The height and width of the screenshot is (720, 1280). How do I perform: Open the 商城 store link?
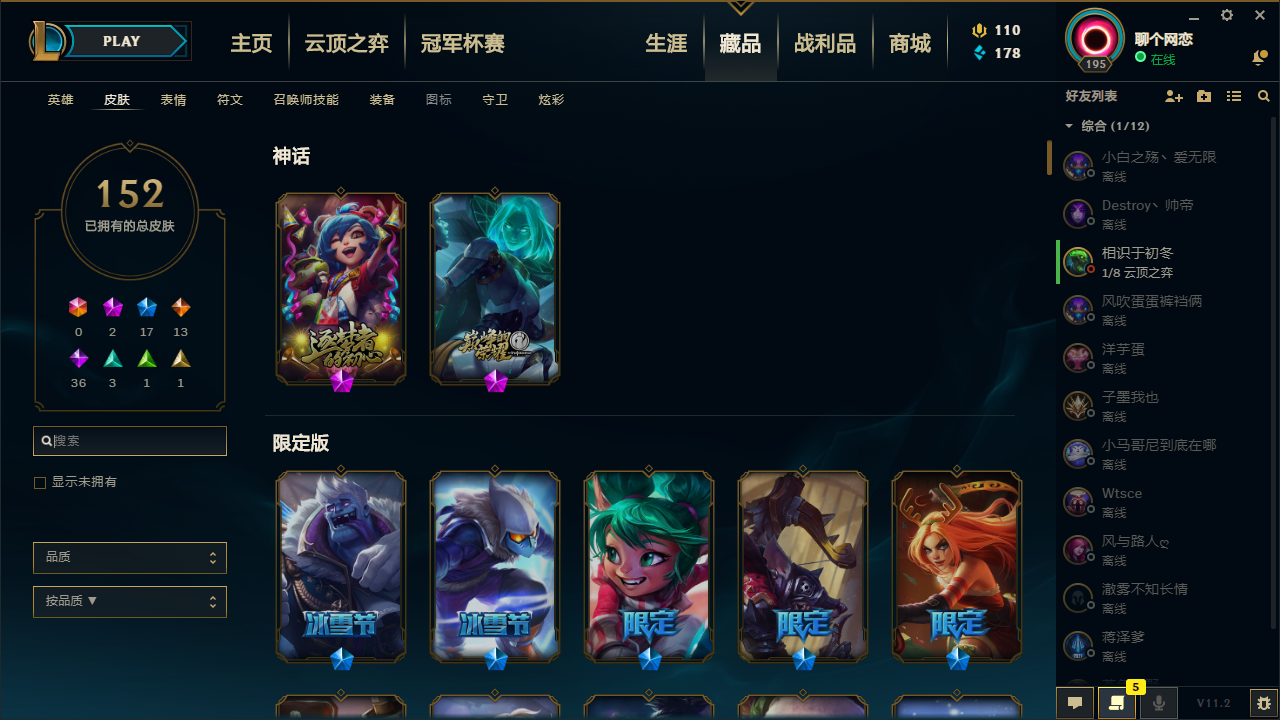910,43
